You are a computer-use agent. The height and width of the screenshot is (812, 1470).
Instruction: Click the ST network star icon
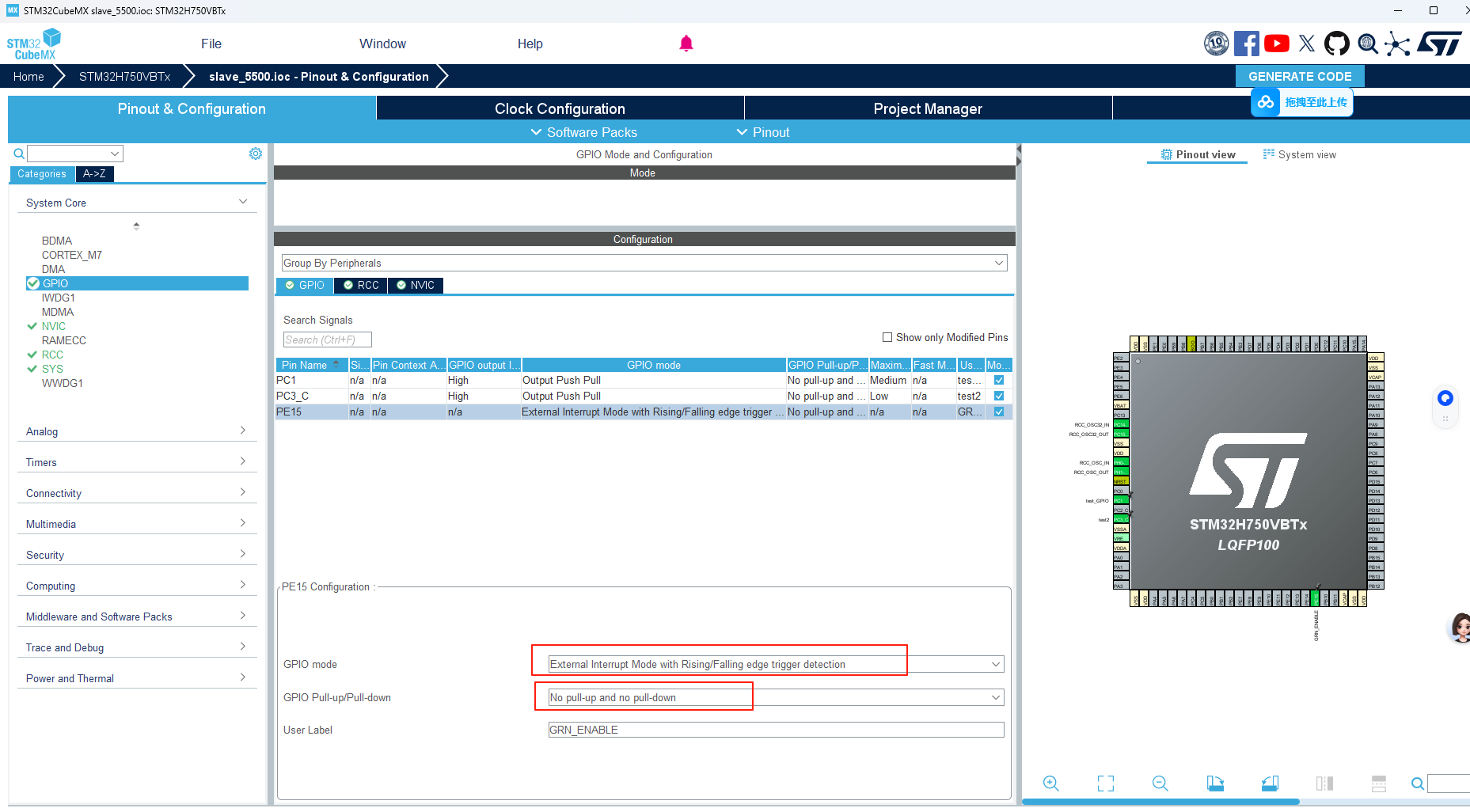[1397, 44]
